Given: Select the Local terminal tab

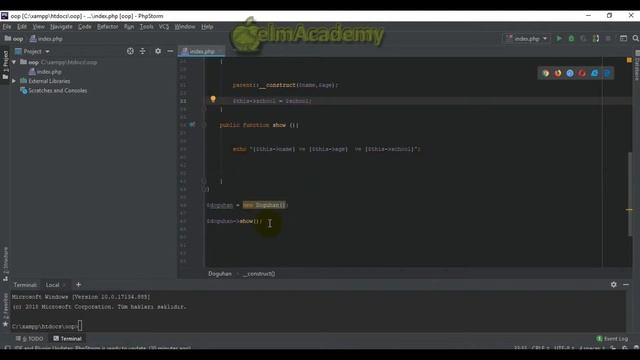Looking at the screenshot, I should 52,284.
